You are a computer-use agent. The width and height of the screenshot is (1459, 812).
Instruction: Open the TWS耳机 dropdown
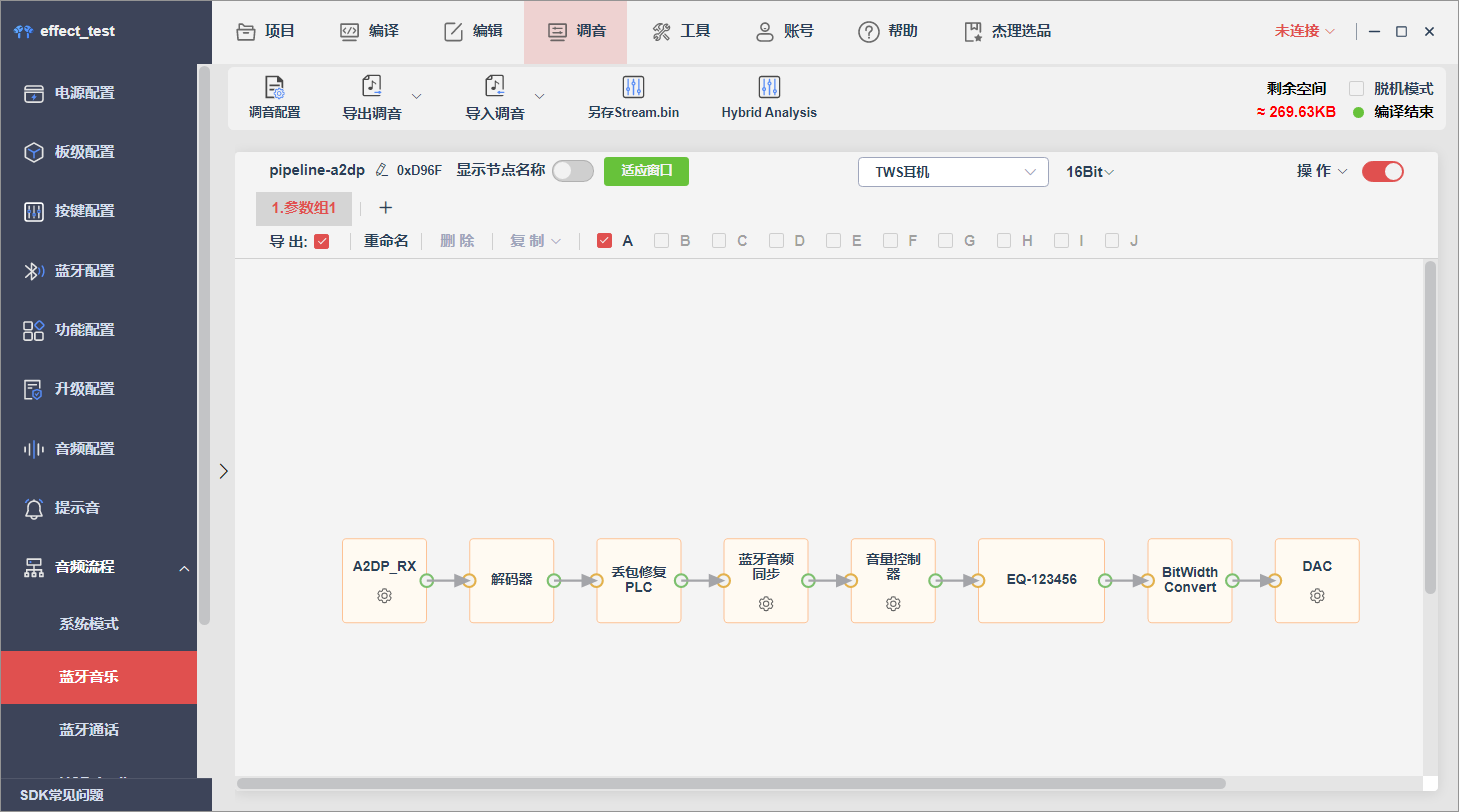[x=953, y=172]
